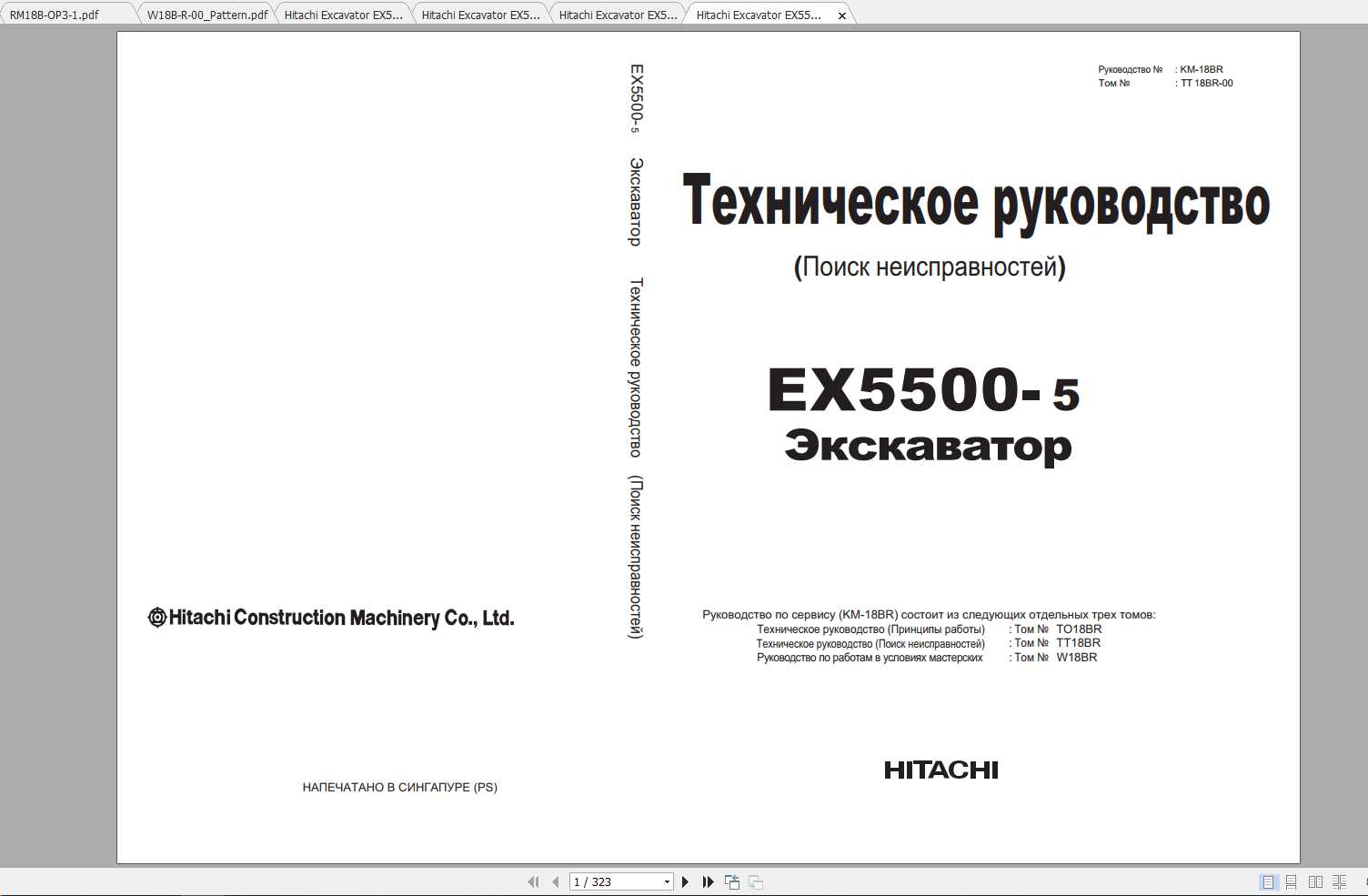This screenshot has width=1368, height=896.
Task: Jump to the last page (323)
Action: 708,881
